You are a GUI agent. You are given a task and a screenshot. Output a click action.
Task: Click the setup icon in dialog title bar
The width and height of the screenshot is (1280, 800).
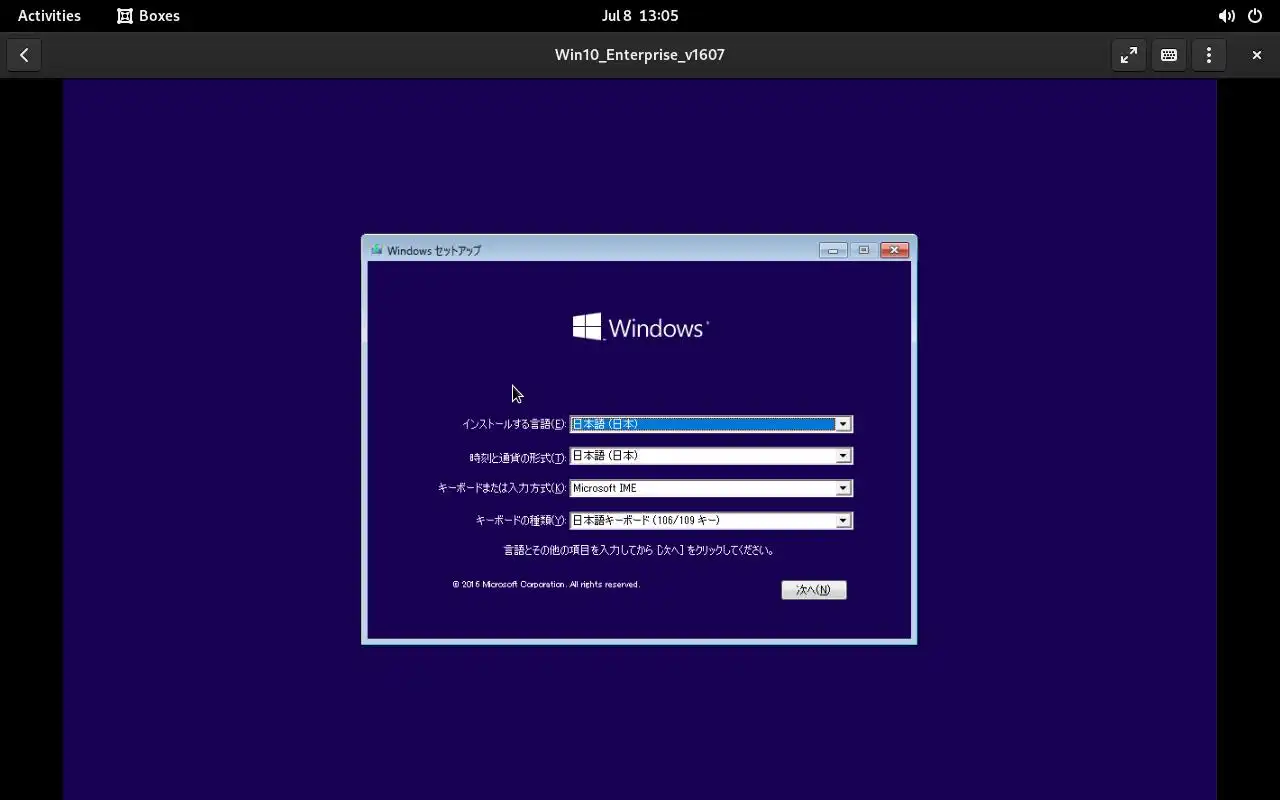point(376,250)
